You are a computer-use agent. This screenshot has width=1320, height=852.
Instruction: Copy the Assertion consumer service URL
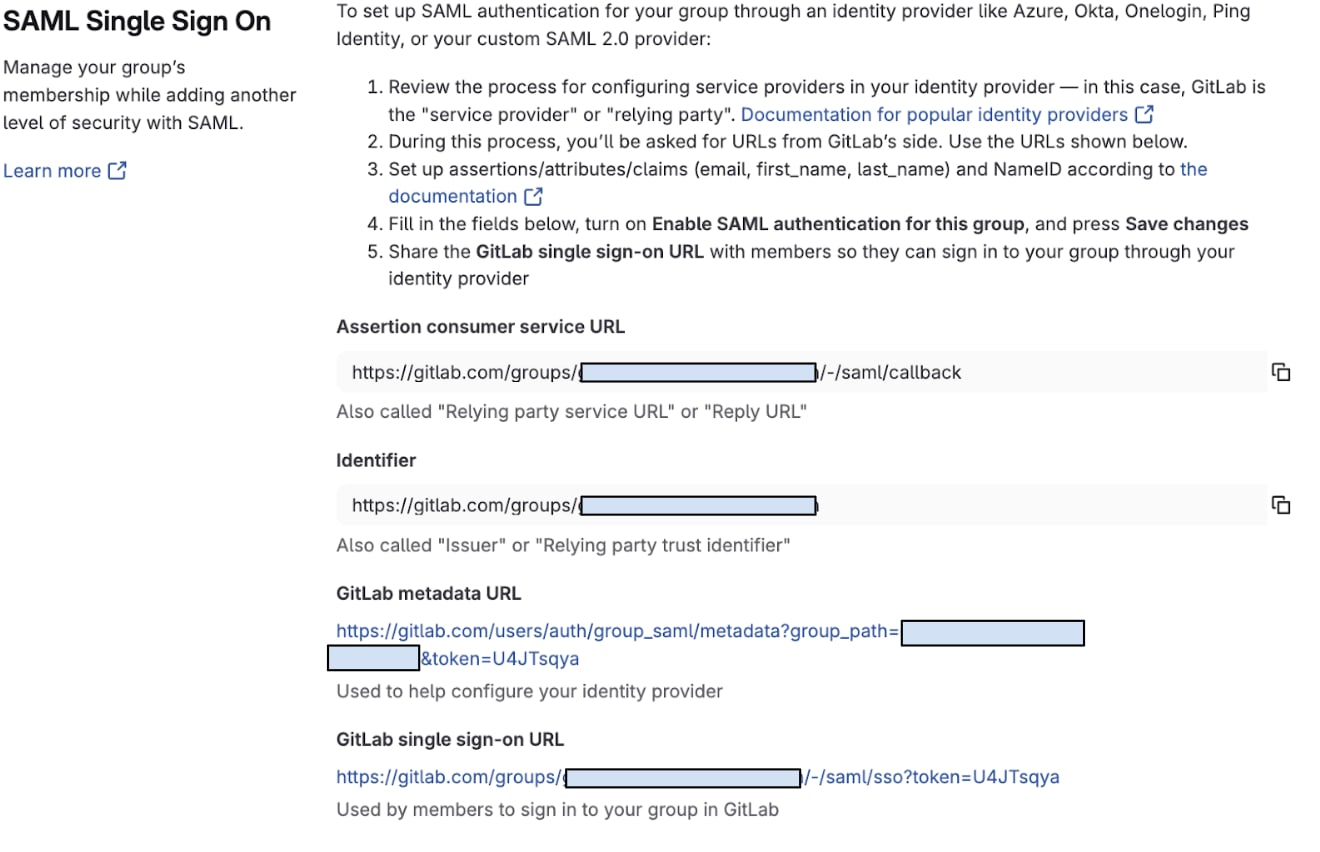pos(1282,371)
